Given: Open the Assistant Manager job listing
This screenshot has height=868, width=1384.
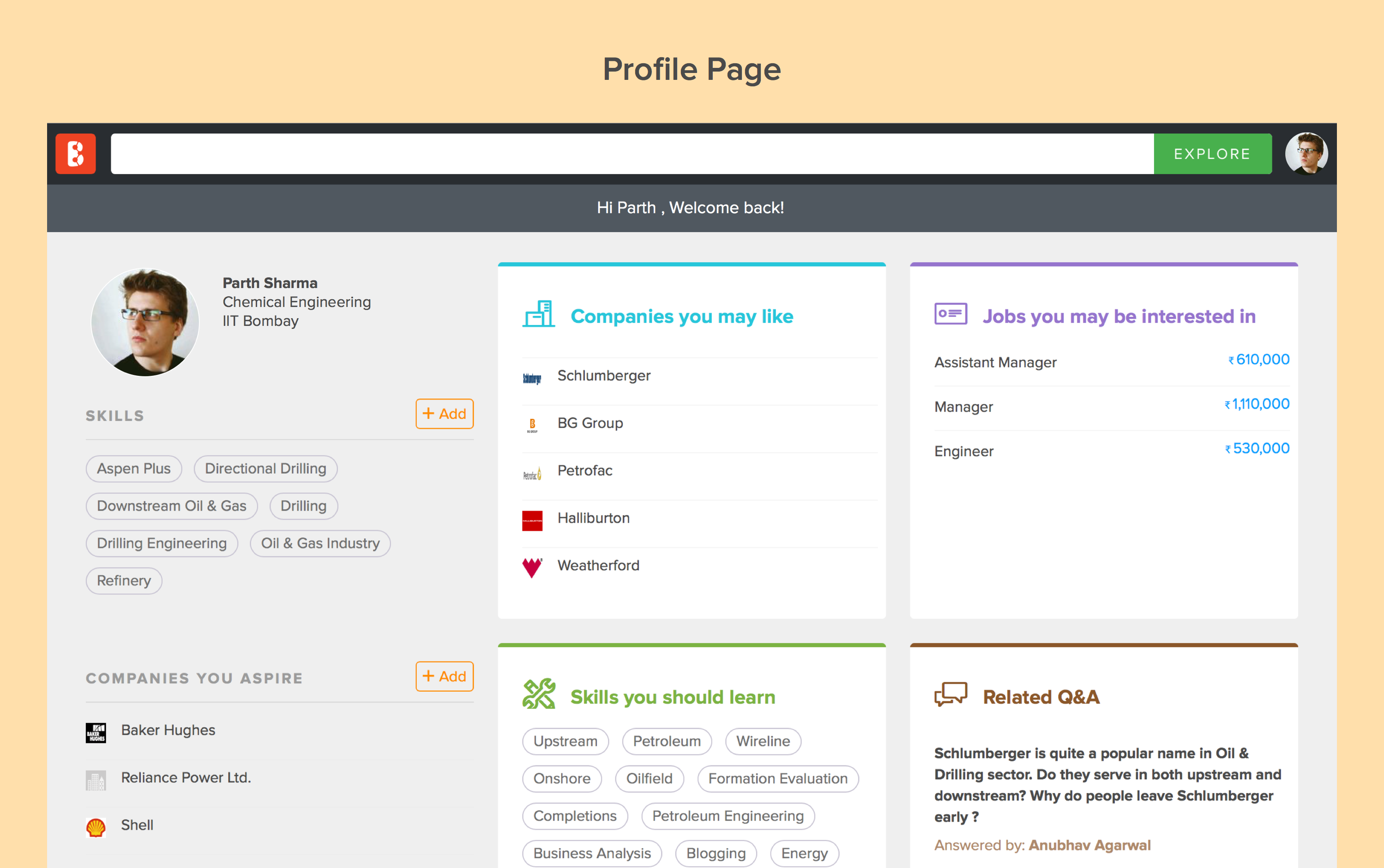Looking at the screenshot, I should coord(995,363).
